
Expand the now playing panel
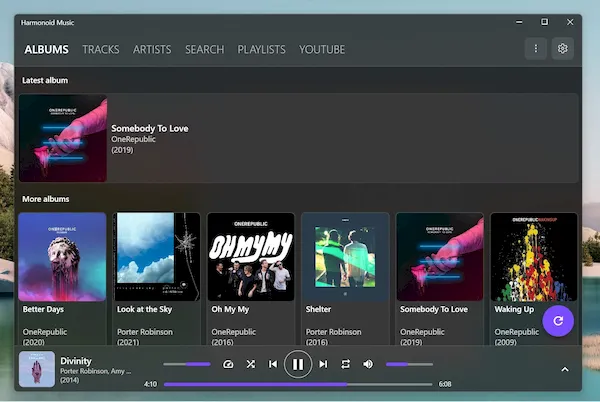point(565,369)
